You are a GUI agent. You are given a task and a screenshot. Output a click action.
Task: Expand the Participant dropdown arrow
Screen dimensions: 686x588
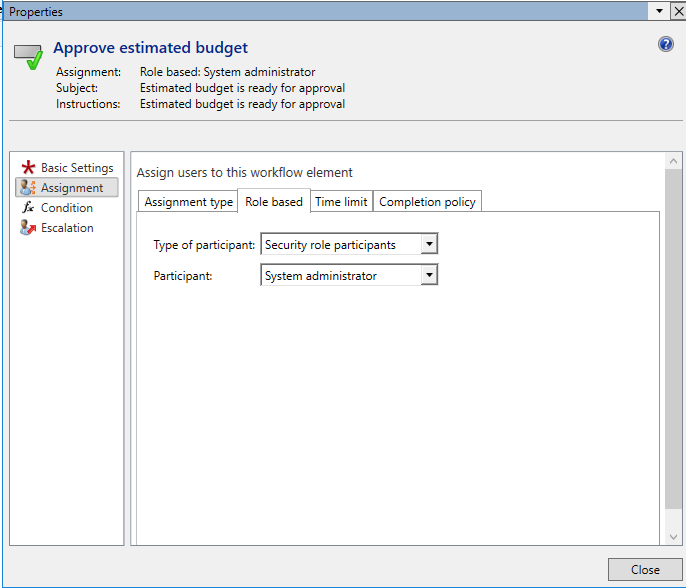coord(429,276)
